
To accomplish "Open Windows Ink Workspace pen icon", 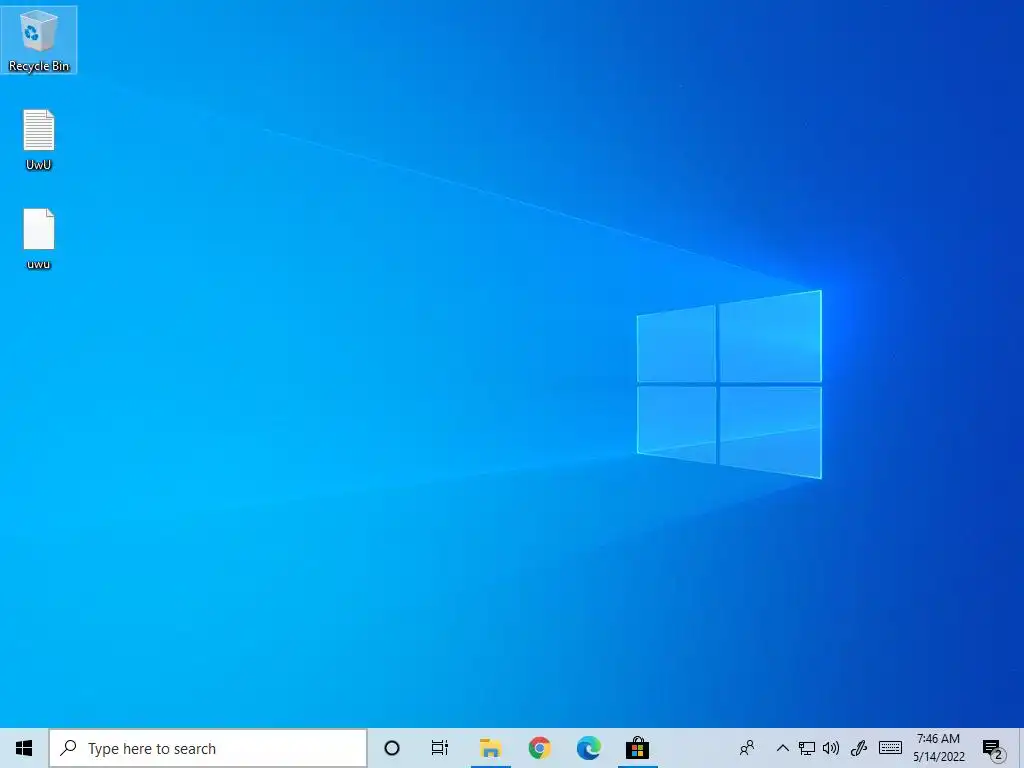I will coord(859,748).
